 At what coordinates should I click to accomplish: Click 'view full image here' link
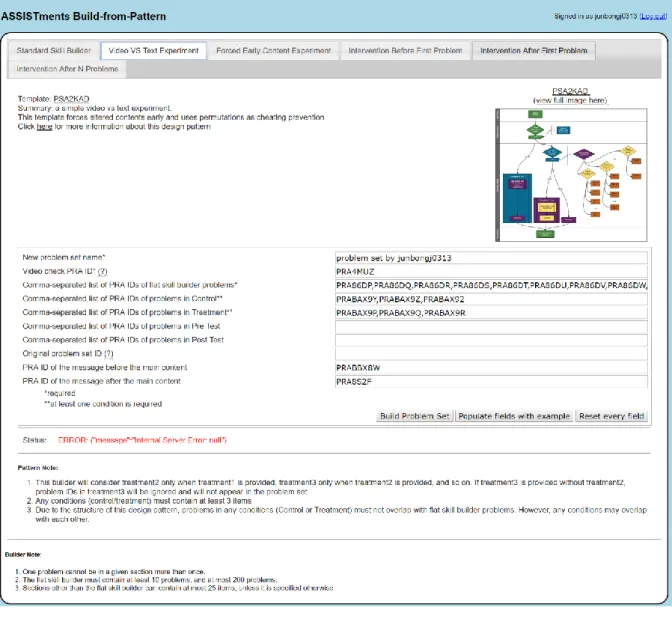(x=570, y=100)
